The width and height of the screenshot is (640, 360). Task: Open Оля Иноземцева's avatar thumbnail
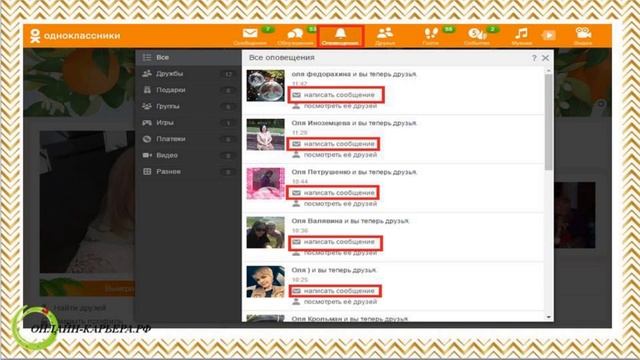click(265, 135)
